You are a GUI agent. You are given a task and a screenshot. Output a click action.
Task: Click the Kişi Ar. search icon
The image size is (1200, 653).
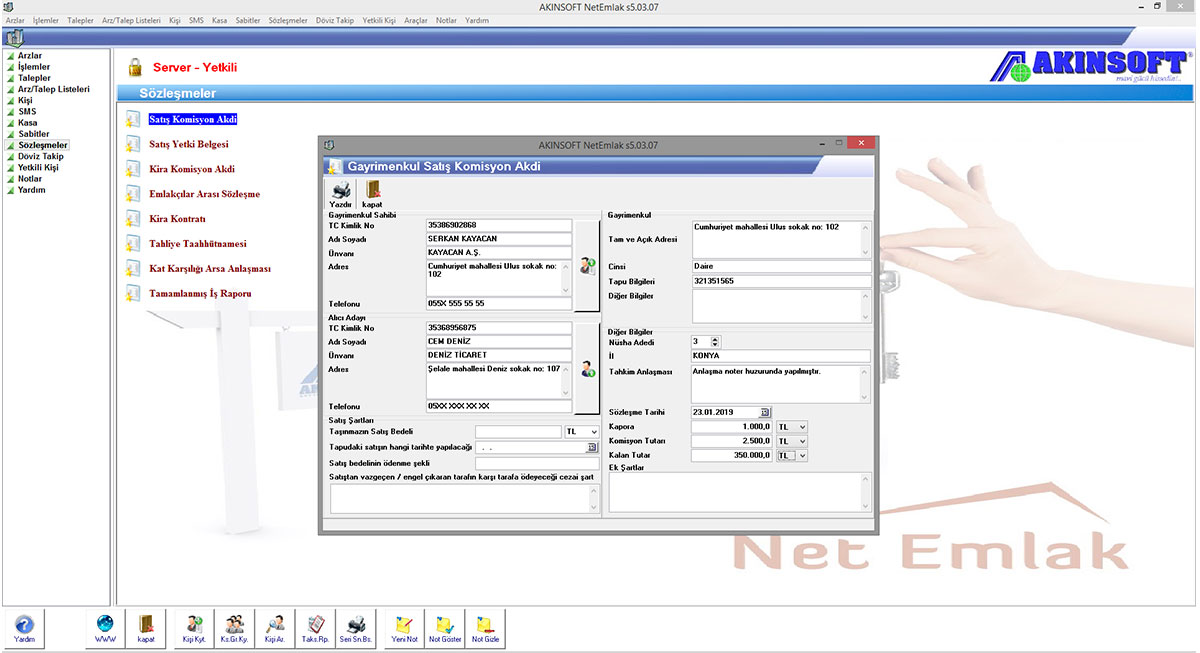pos(274,625)
